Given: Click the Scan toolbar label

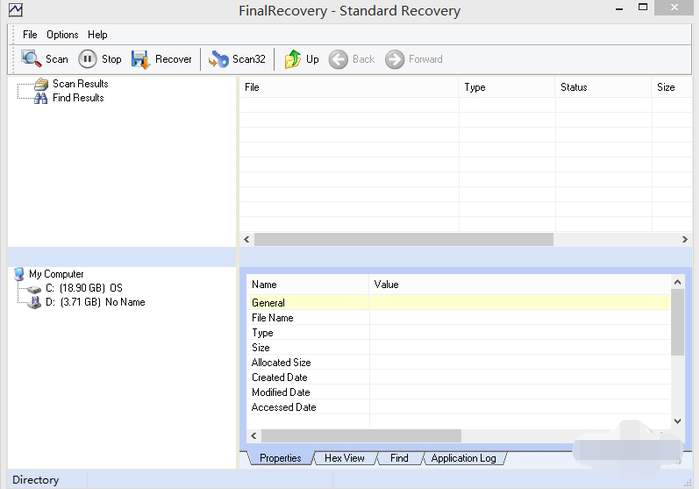Looking at the screenshot, I should tap(57, 59).
